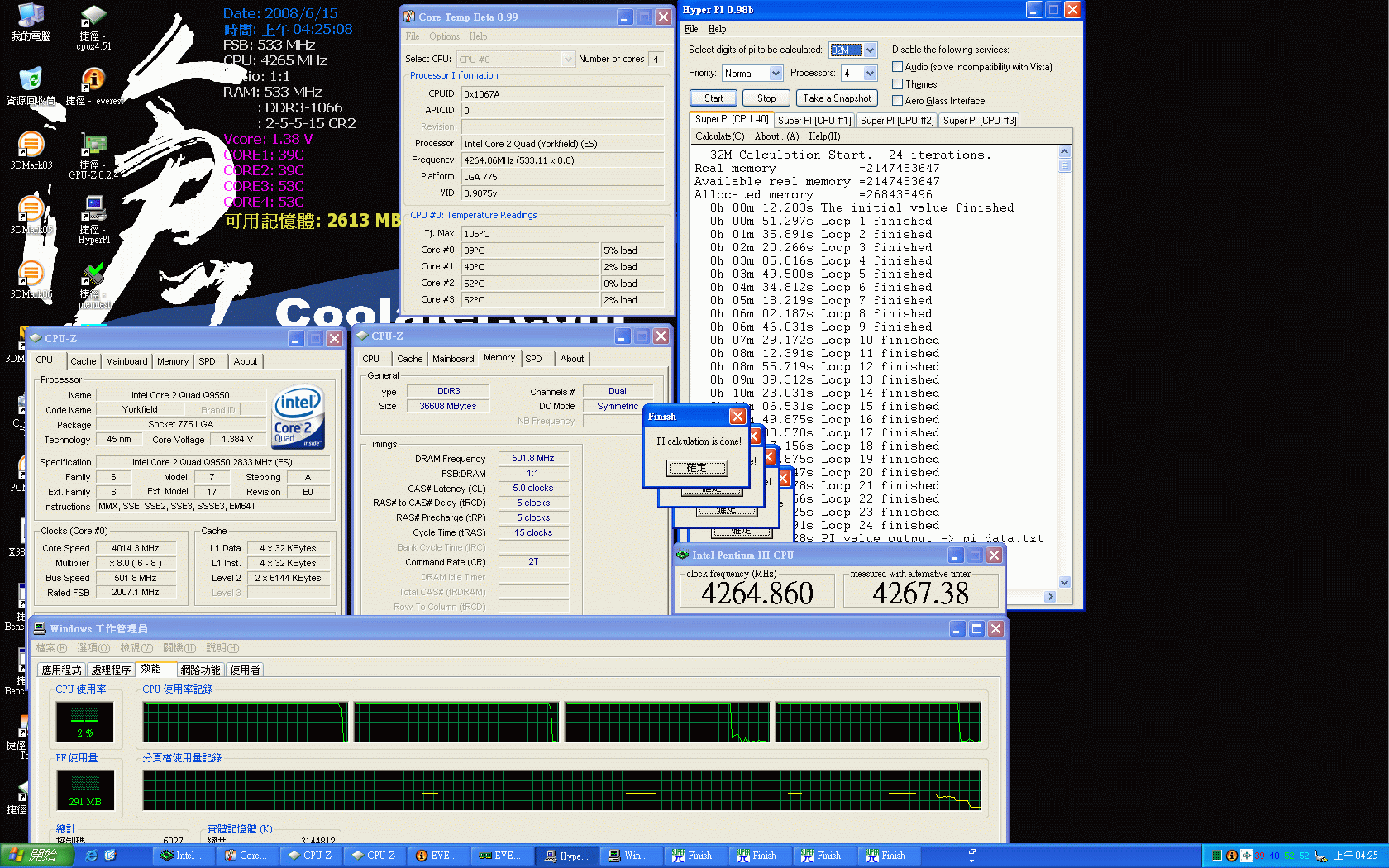The height and width of the screenshot is (868, 1389).
Task: Open the 檢視(V) menu in Task Manager
Action: pyautogui.click(x=136, y=648)
